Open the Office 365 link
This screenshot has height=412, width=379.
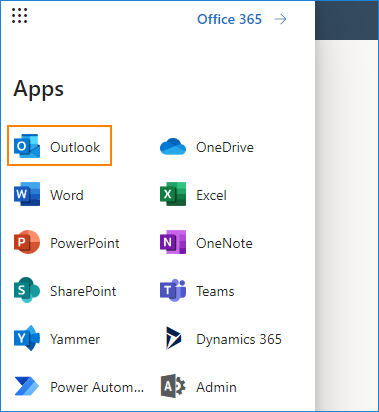click(229, 19)
